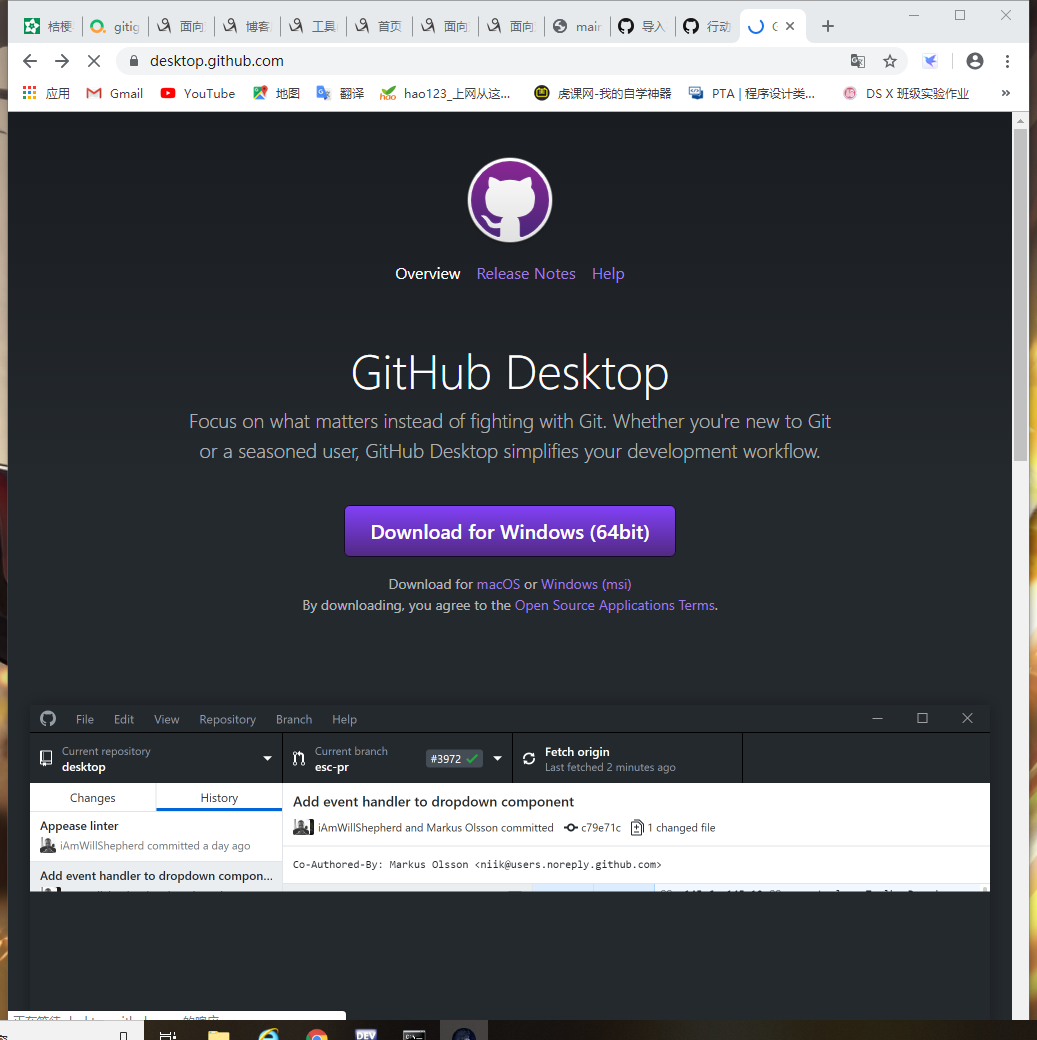Open the Repository menu in GitHub Desktop preview
The width and height of the screenshot is (1037, 1040).
pos(227,719)
